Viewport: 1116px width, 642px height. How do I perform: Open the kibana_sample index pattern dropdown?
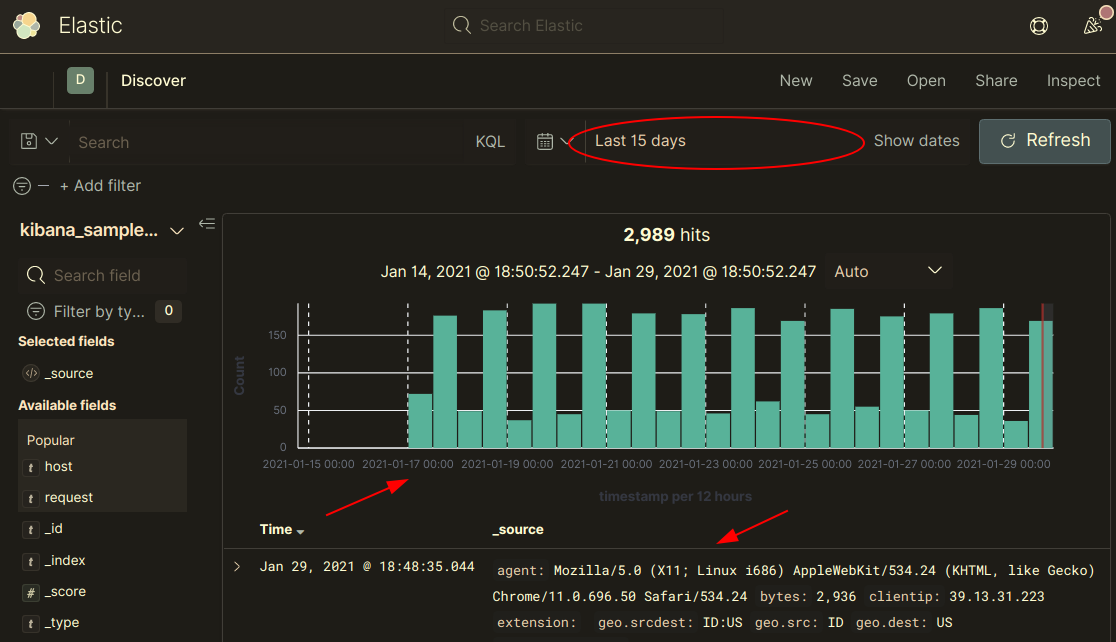[102, 231]
